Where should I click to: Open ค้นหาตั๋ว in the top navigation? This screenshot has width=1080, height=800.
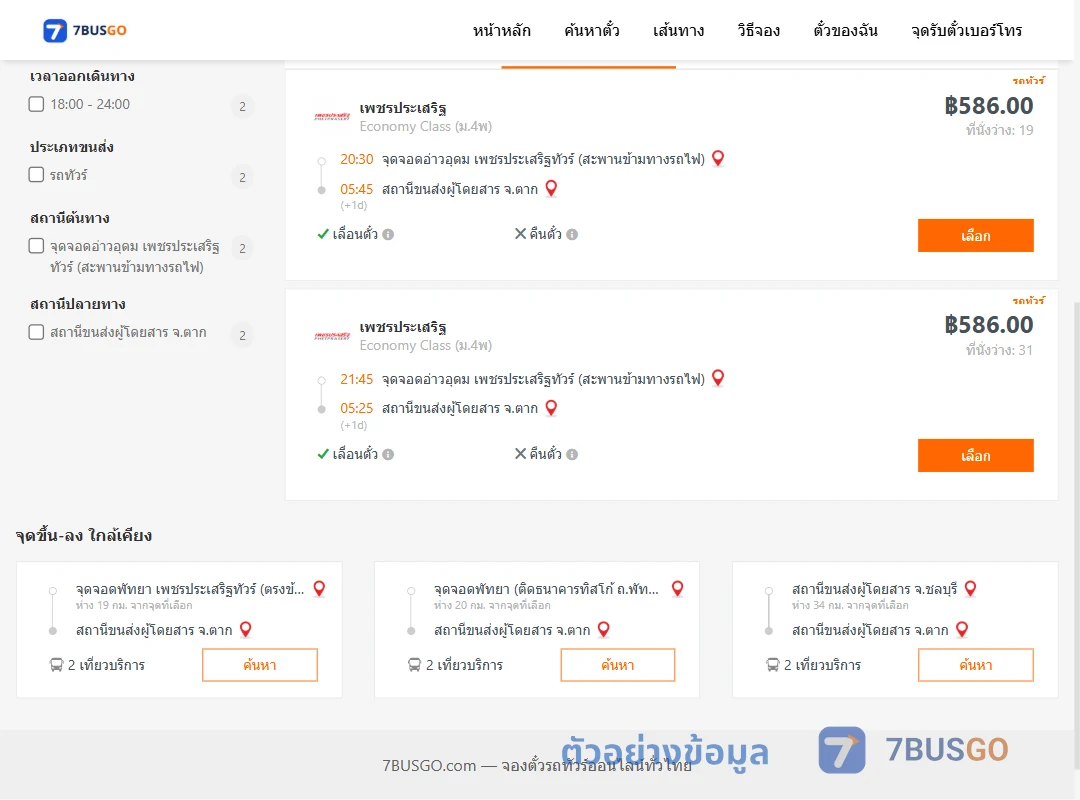coord(592,30)
